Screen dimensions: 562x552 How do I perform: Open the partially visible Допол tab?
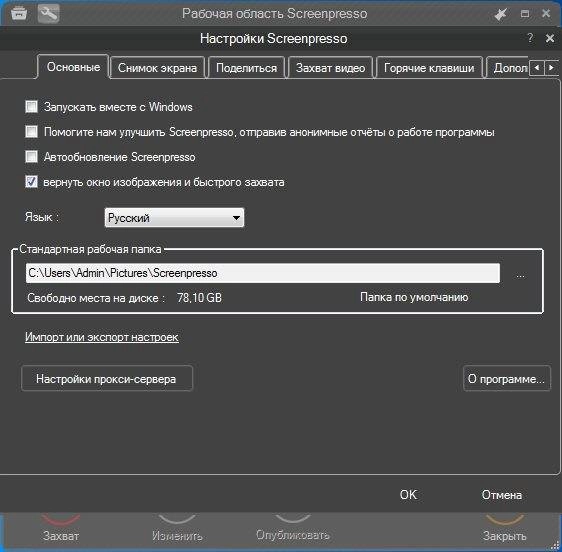click(x=508, y=68)
